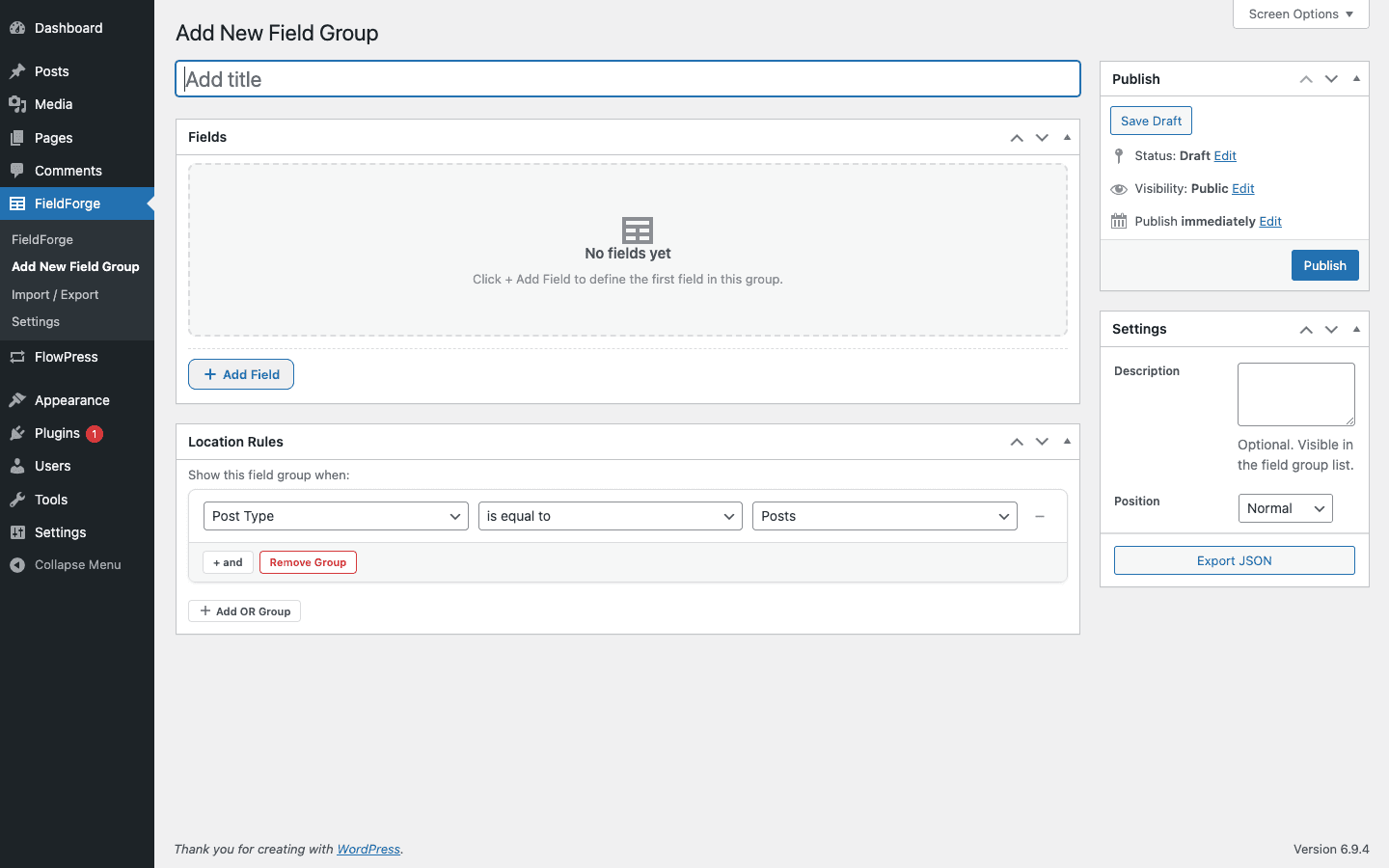
Task: Open the Media menu item
Action: pos(77,104)
